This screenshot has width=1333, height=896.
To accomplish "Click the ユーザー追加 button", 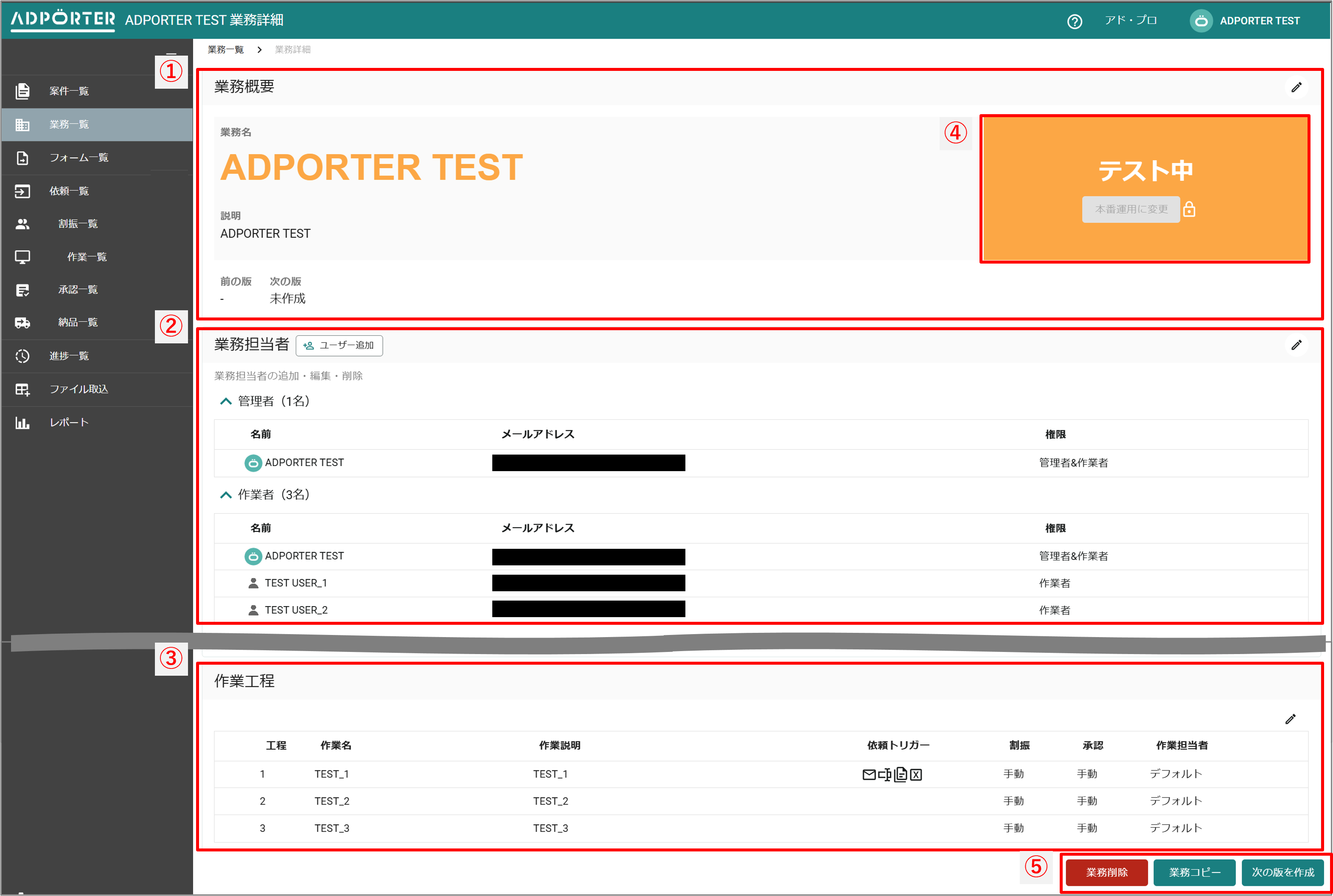I will [x=340, y=345].
